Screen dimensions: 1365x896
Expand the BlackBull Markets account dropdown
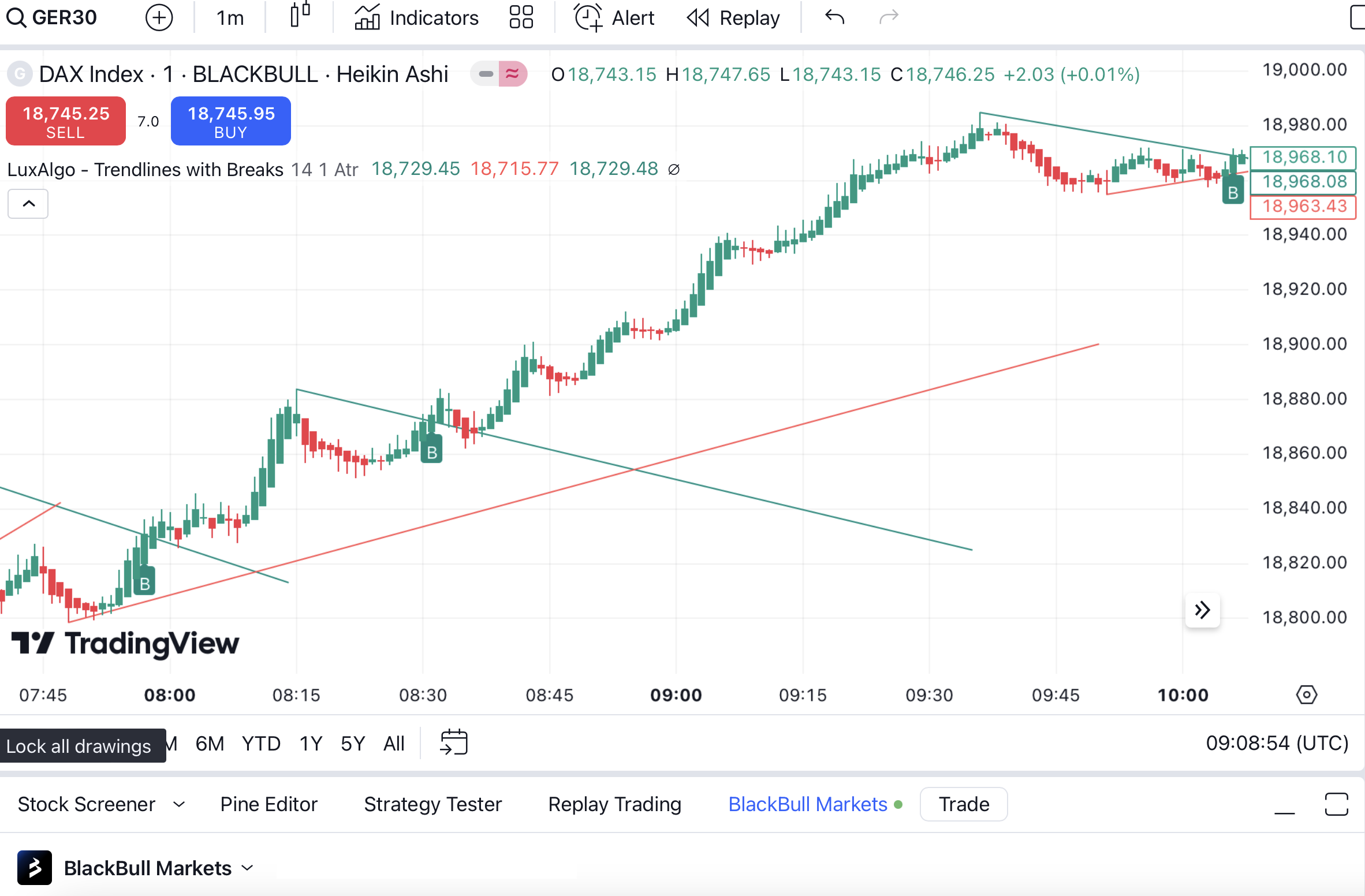coord(248,868)
